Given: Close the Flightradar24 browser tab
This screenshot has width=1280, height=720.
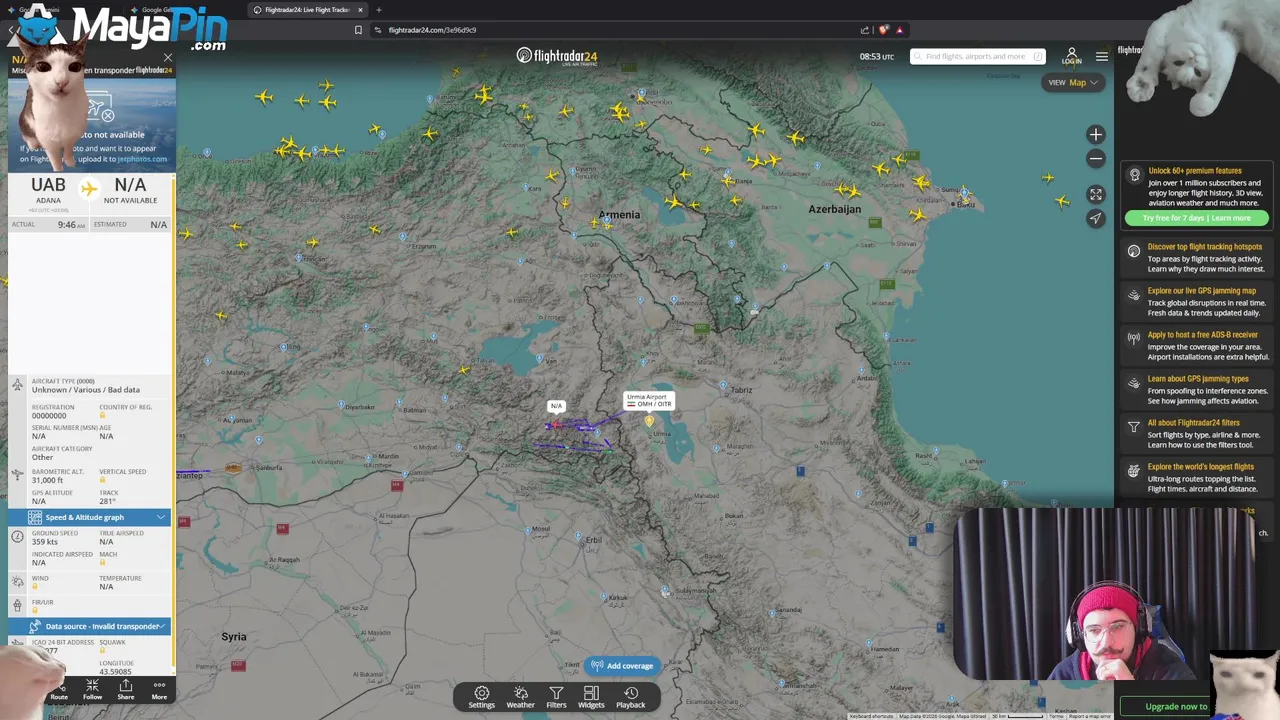Looking at the screenshot, I should 361,10.
